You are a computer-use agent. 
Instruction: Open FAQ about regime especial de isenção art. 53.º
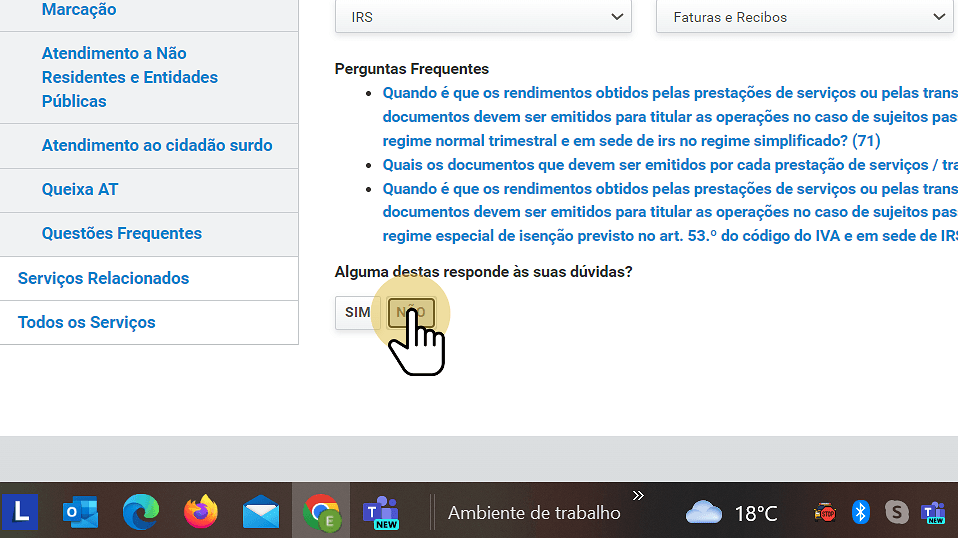click(670, 212)
